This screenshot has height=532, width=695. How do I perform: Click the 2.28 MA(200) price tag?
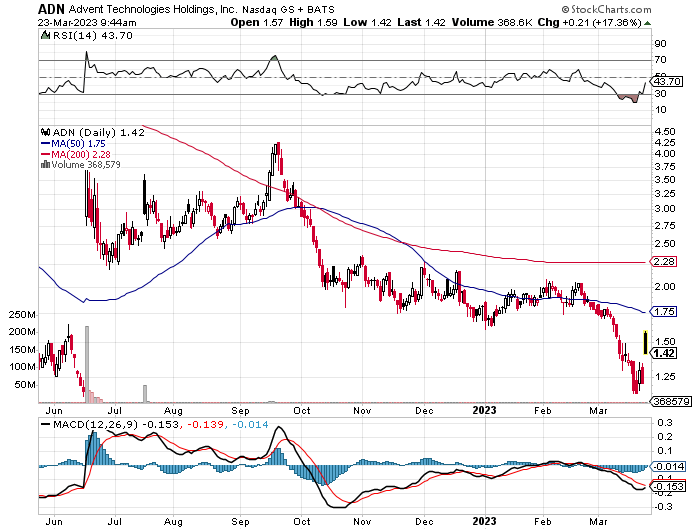coord(664,262)
